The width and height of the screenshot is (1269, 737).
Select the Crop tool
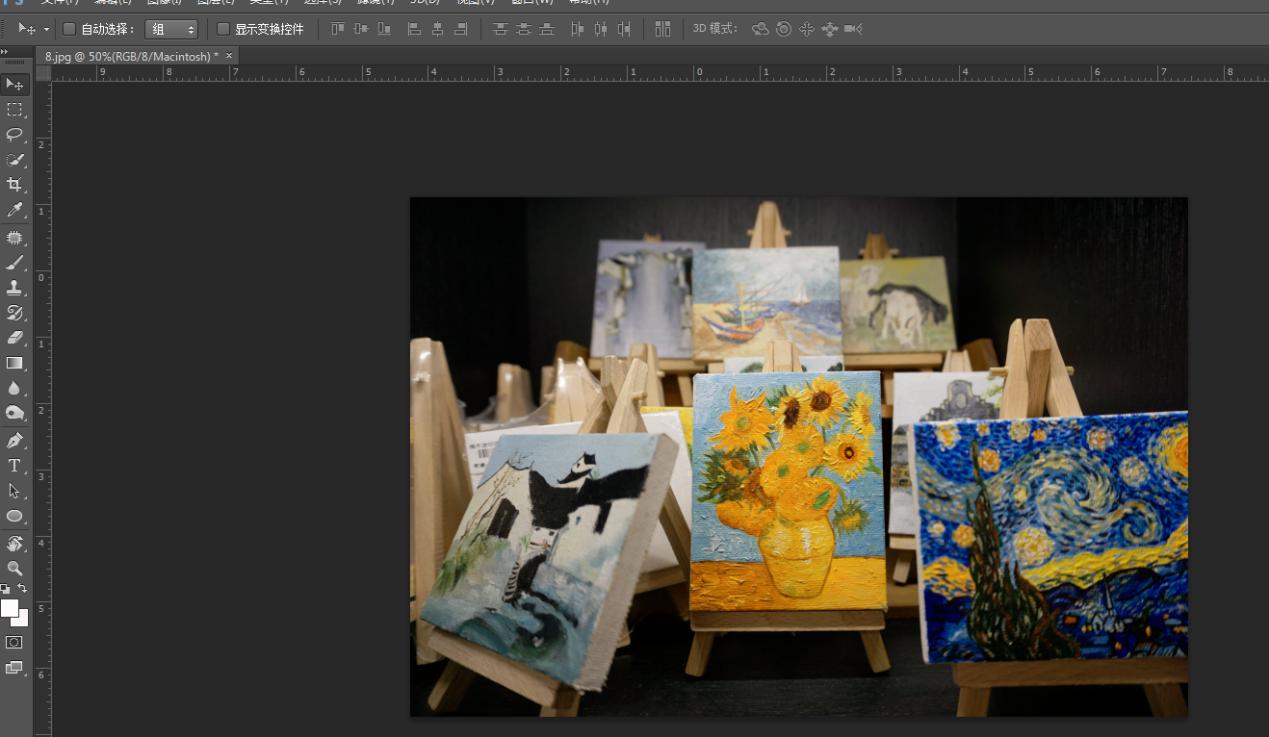pos(14,185)
